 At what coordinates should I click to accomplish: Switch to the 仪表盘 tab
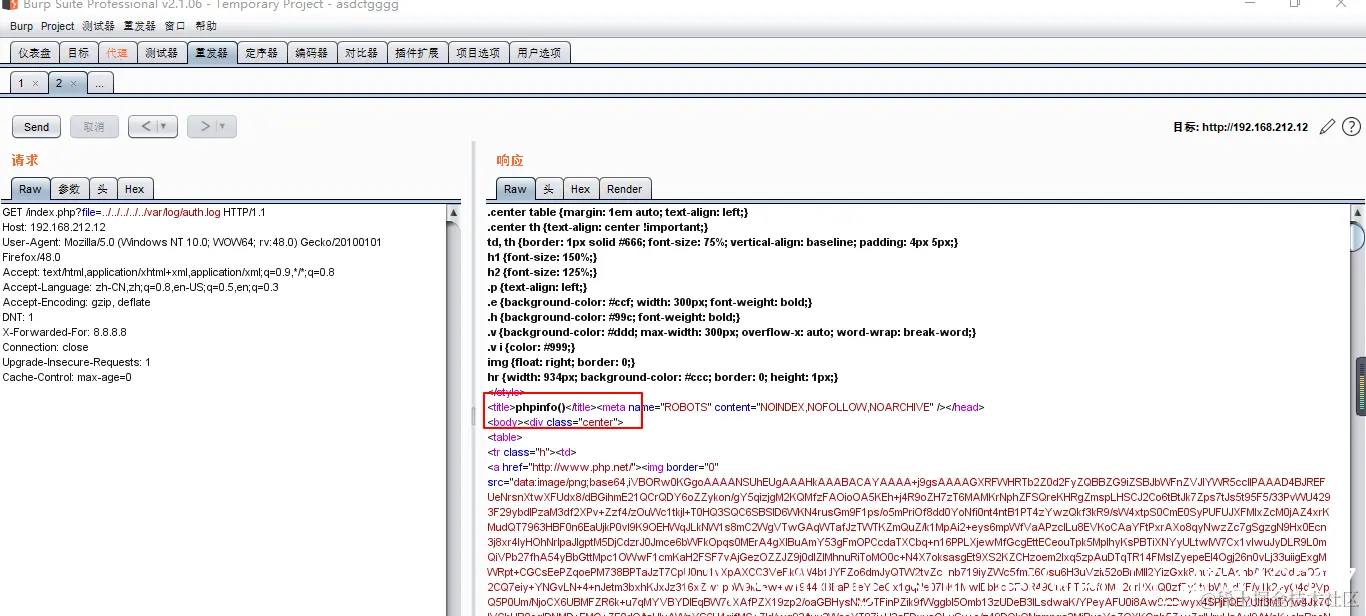(35, 53)
